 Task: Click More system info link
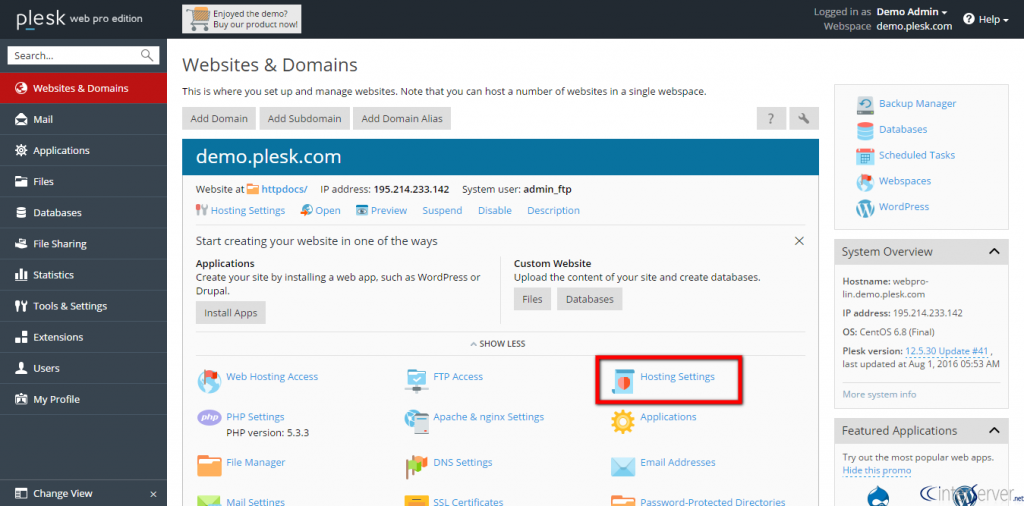point(879,394)
